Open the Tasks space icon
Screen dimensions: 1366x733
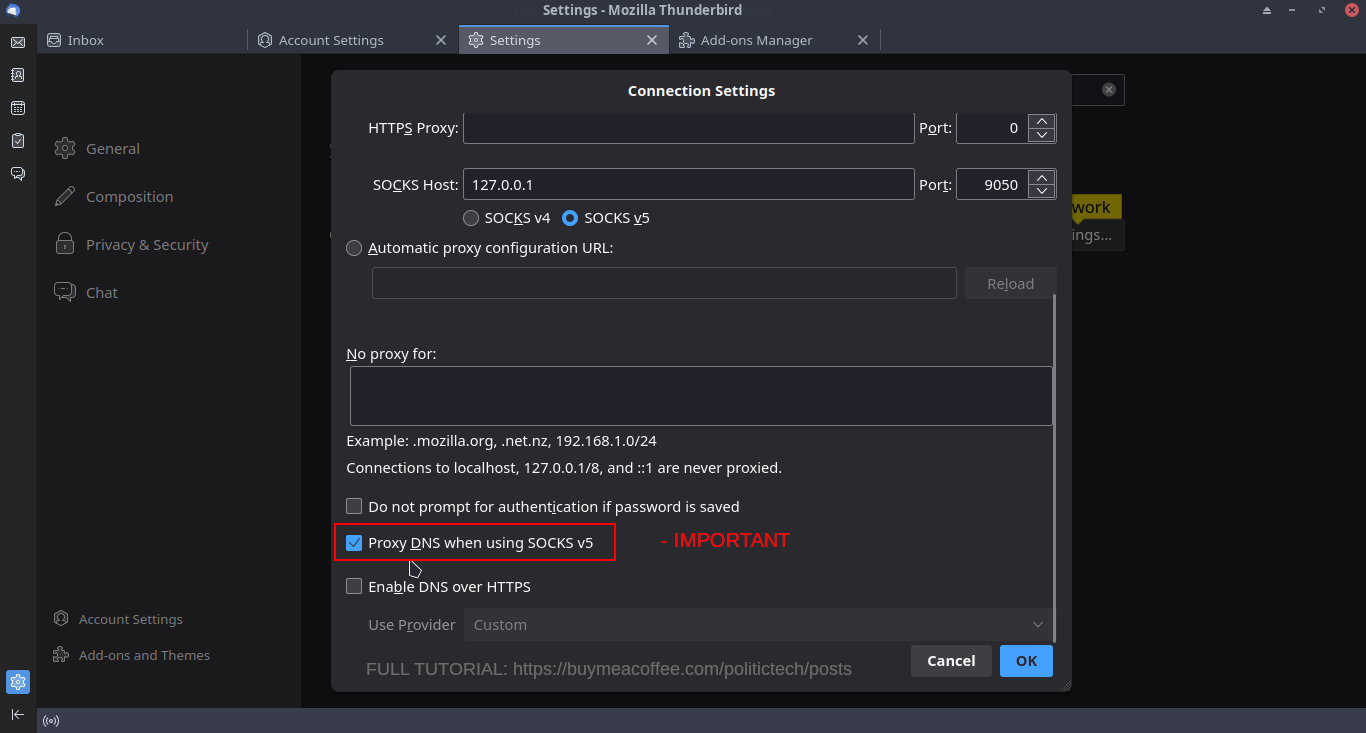(x=17, y=141)
